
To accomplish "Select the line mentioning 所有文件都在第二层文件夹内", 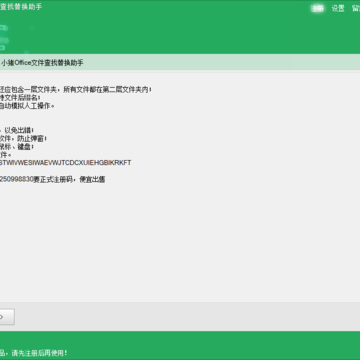I will (76, 90).
